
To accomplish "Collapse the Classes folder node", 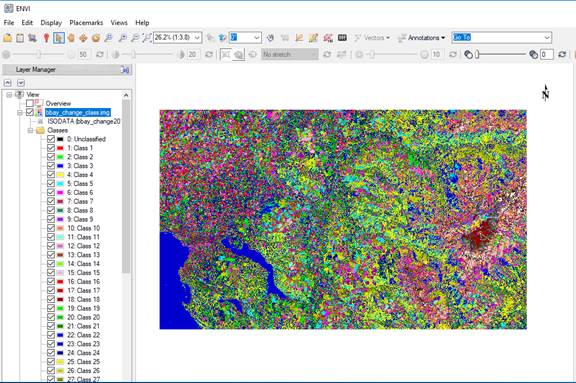I will click(30, 130).
